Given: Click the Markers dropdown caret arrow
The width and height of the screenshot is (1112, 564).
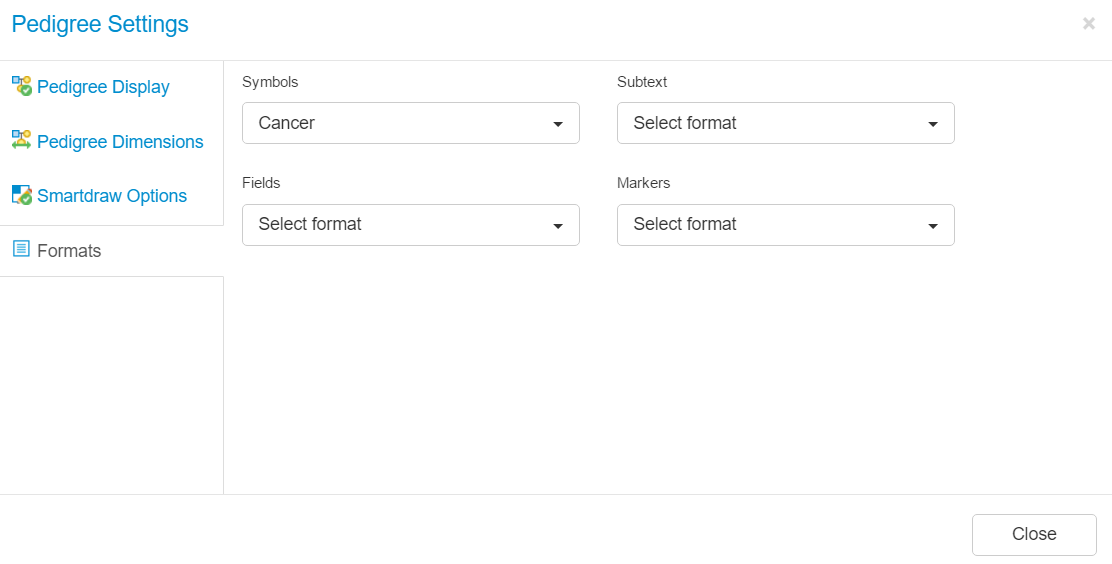Looking at the screenshot, I should click(933, 226).
